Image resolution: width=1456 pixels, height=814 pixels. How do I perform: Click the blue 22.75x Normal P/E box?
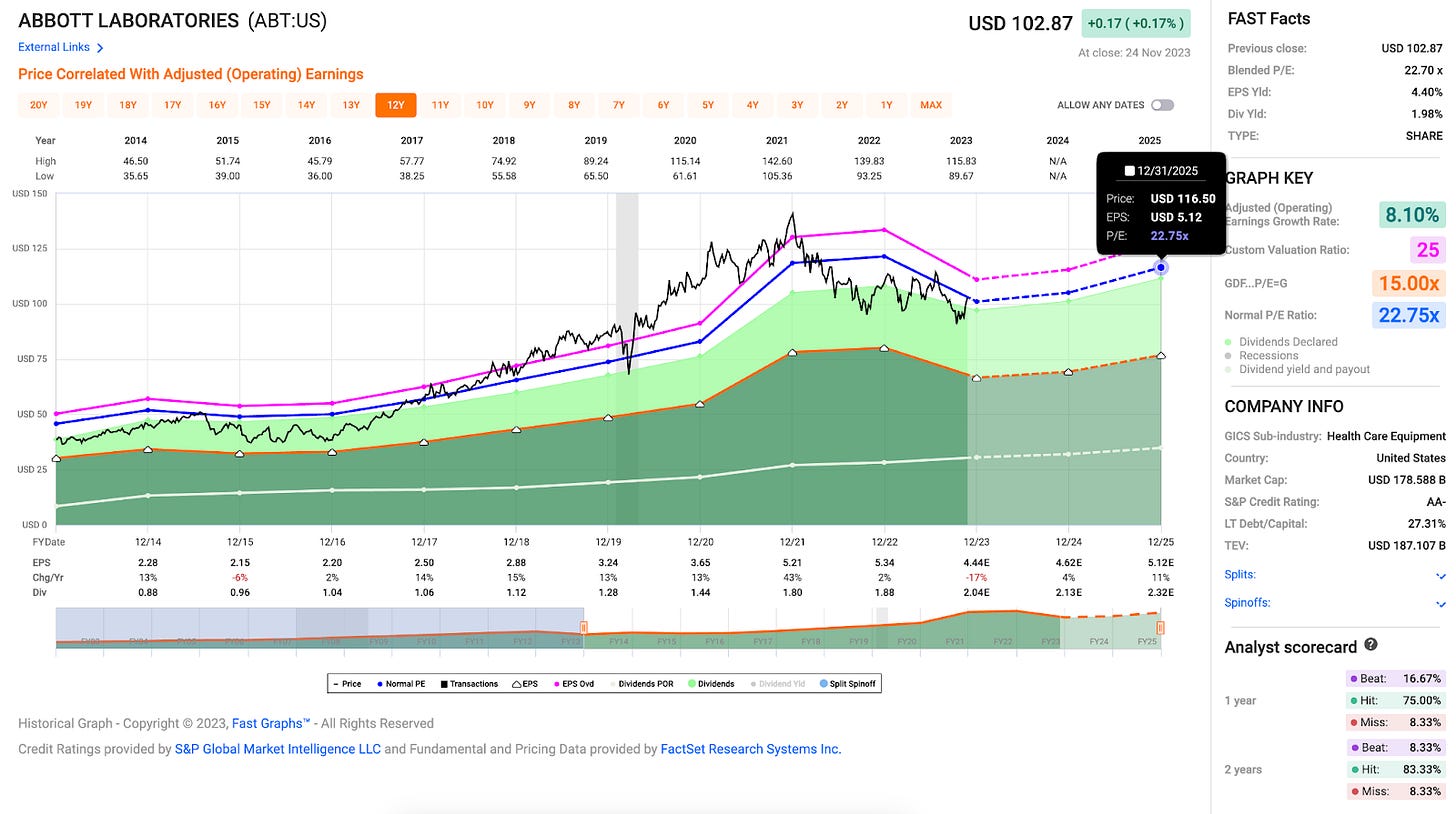pyautogui.click(x=1408, y=315)
